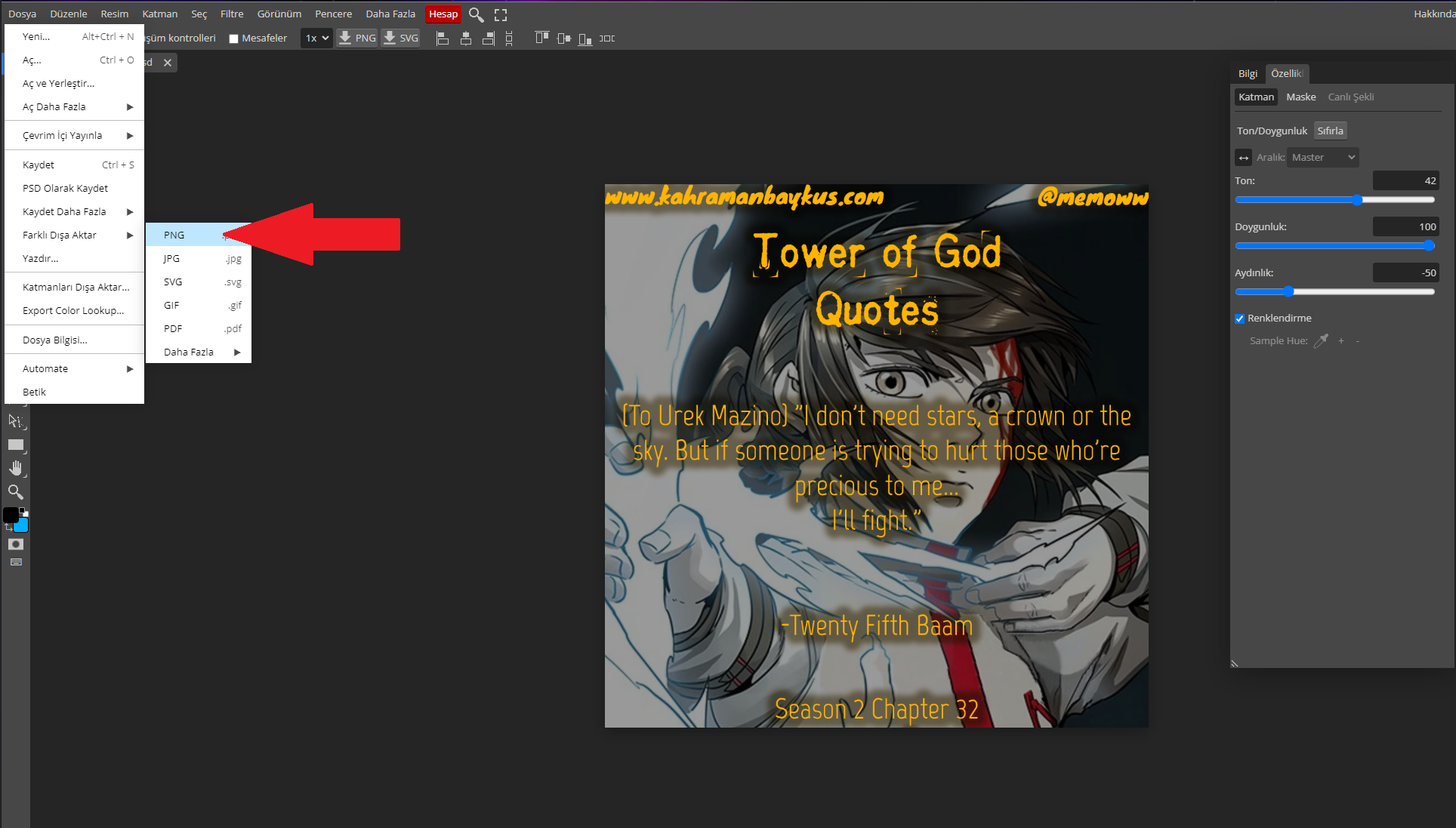Open the 1x scale dropdown
1456x828 pixels.
click(316, 38)
